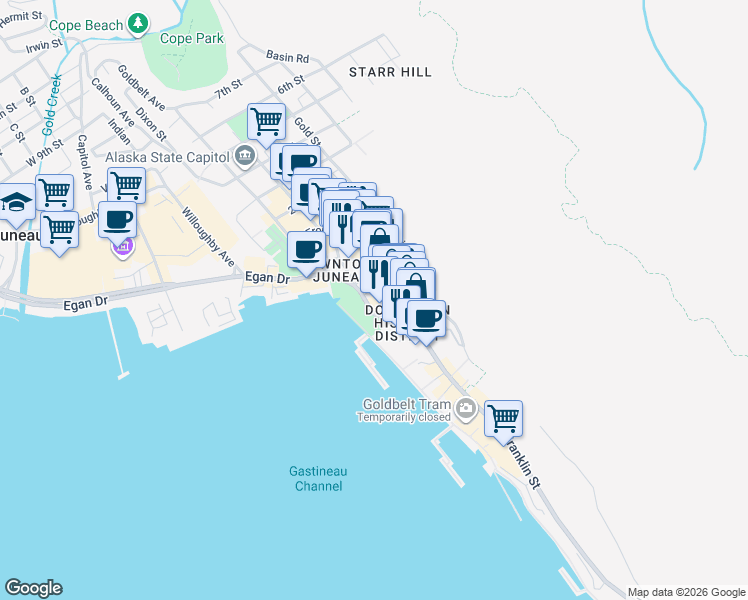Click the coffee cup marker above Egan Dr label
Screen dimensions: 748x600
(306, 250)
